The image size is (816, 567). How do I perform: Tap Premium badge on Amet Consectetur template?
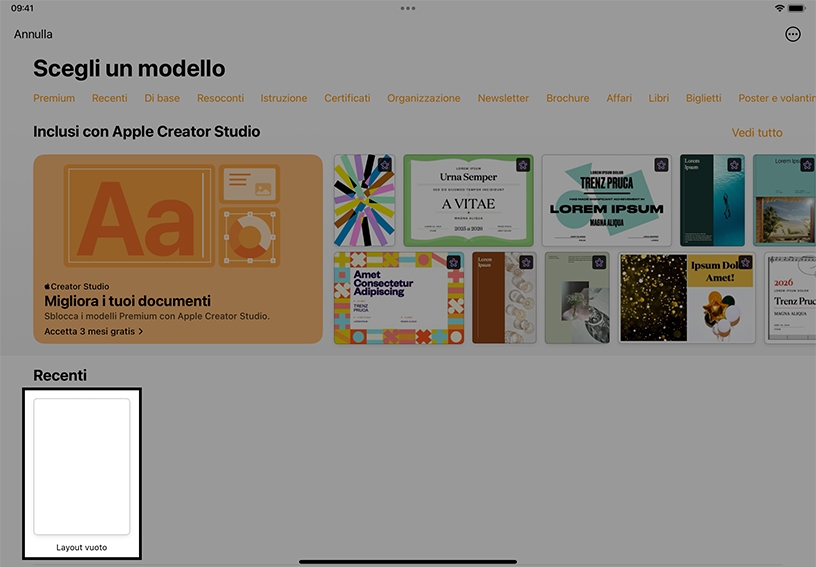click(x=453, y=263)
